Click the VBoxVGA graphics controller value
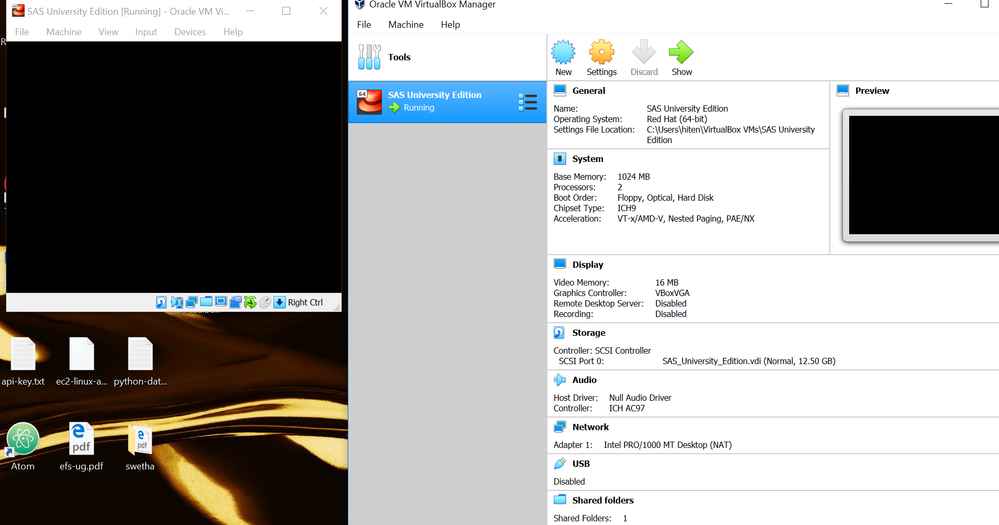This screenshot has width=999, height=525. (x=672, y=293)
